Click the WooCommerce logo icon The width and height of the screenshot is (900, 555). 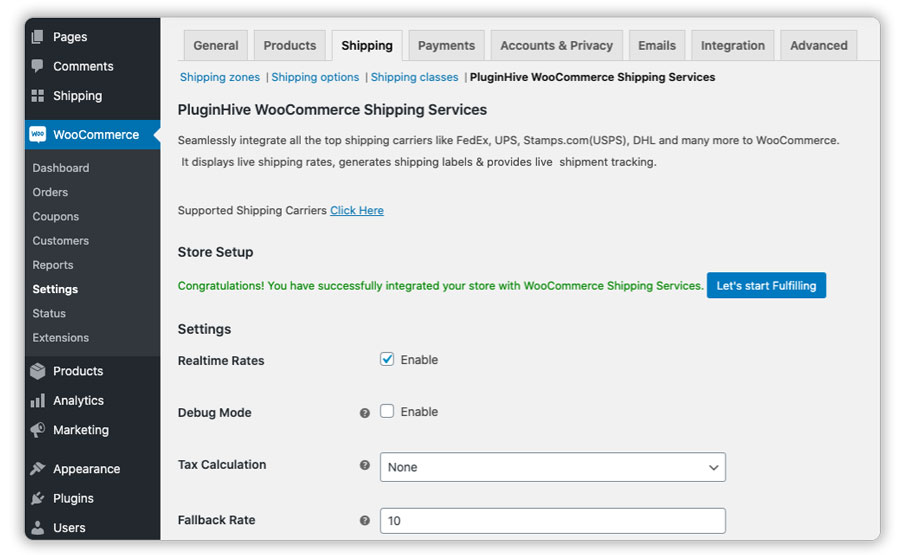click(38, 134)
